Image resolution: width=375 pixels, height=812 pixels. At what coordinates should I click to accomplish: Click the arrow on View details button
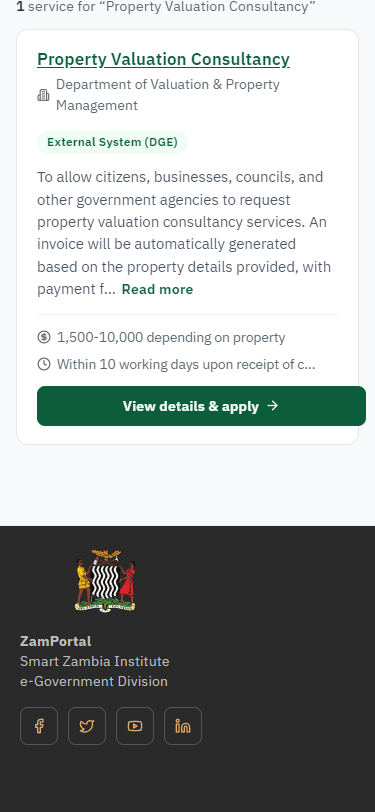click(x=272, y=406)
